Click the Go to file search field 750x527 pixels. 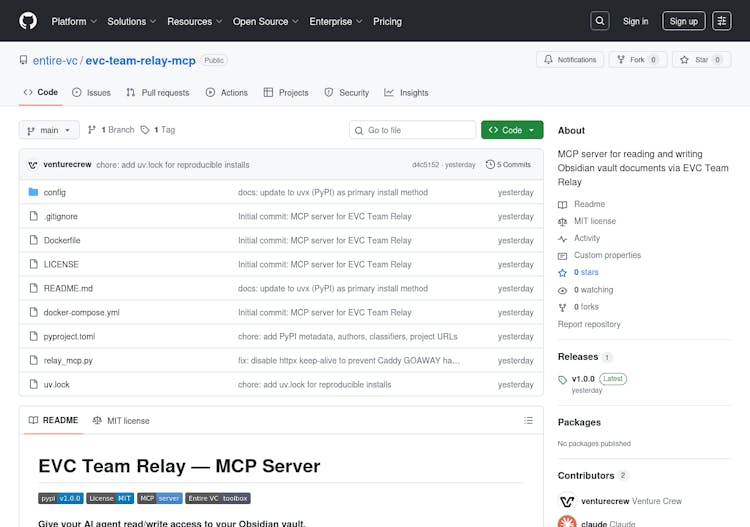413,130
